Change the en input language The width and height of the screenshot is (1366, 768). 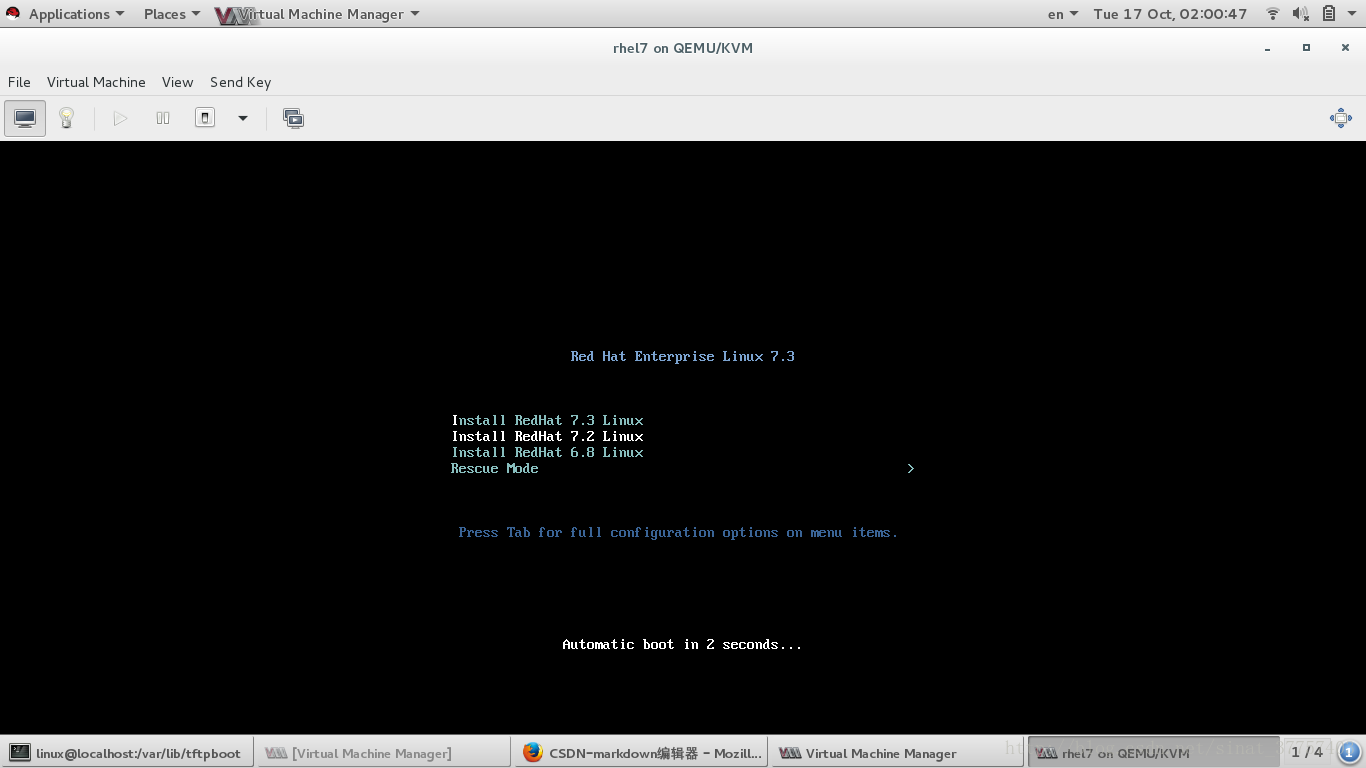1063,14
